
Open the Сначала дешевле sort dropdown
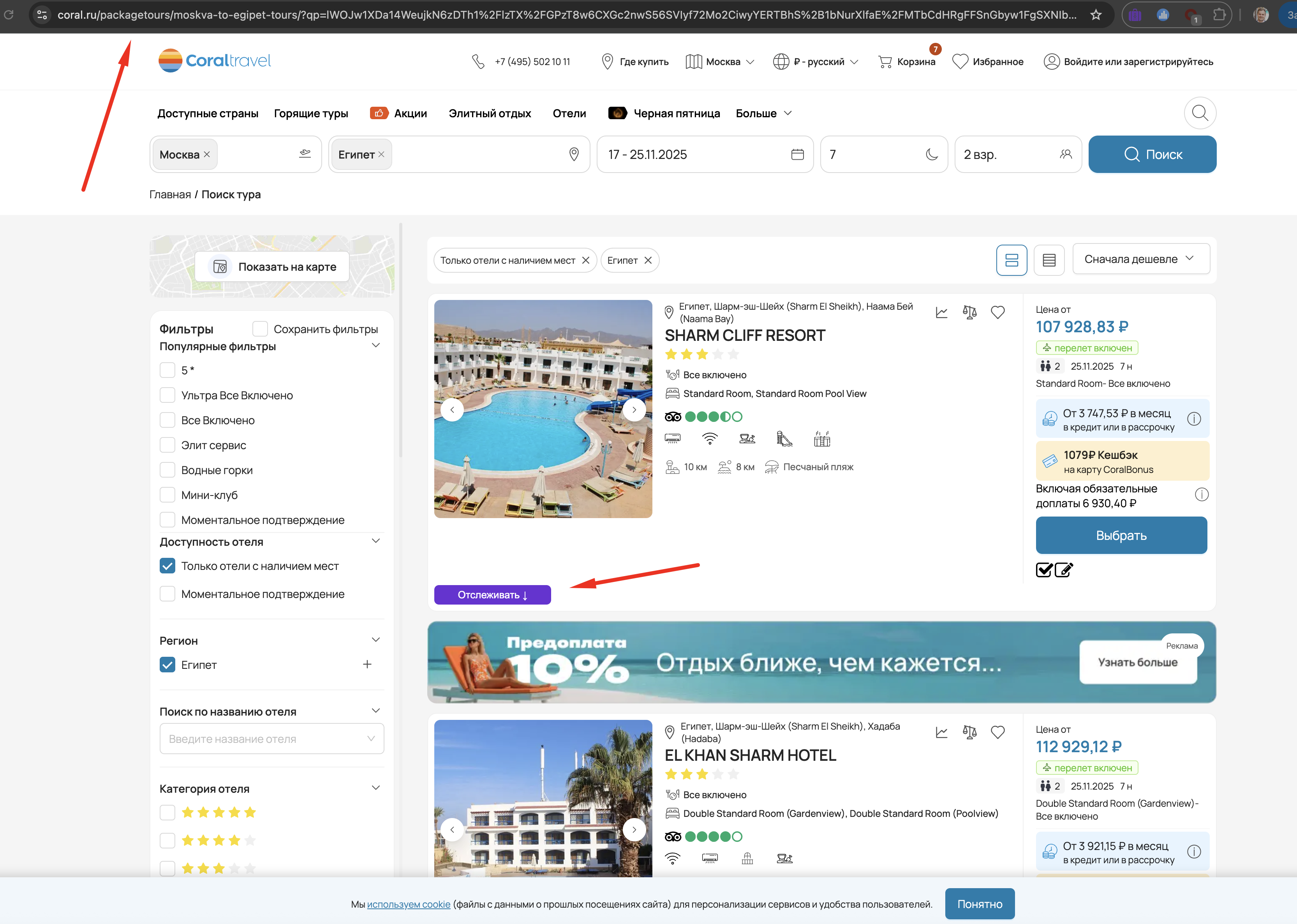point(1140,259)
